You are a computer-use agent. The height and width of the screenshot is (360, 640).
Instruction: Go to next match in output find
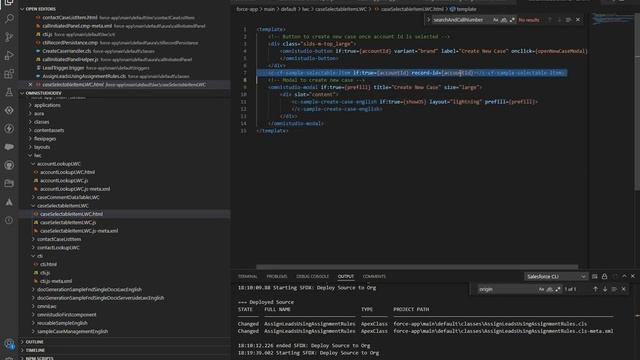tap(605, 289)
